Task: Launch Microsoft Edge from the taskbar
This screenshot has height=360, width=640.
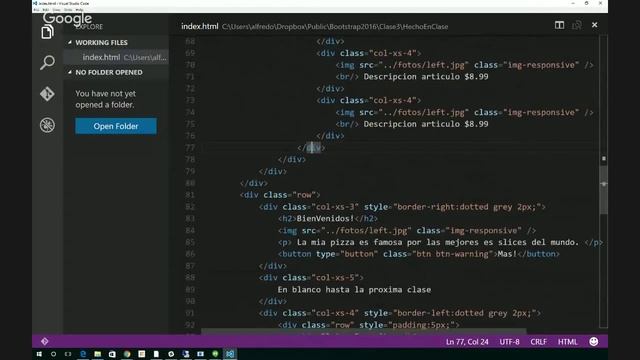Action: (x=83, y=354)
